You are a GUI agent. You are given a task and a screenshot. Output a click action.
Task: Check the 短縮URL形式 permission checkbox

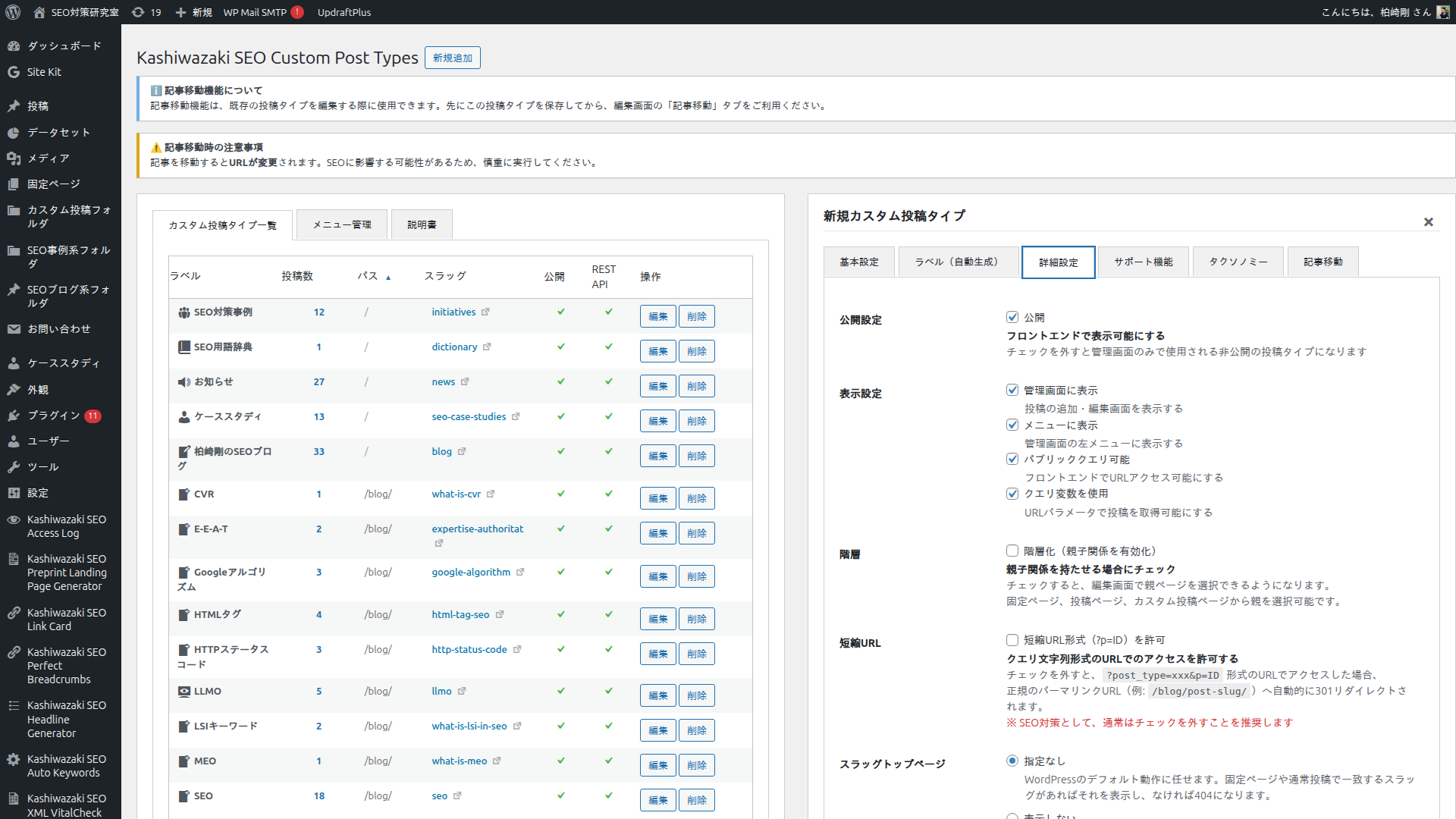click(1012, 639)
